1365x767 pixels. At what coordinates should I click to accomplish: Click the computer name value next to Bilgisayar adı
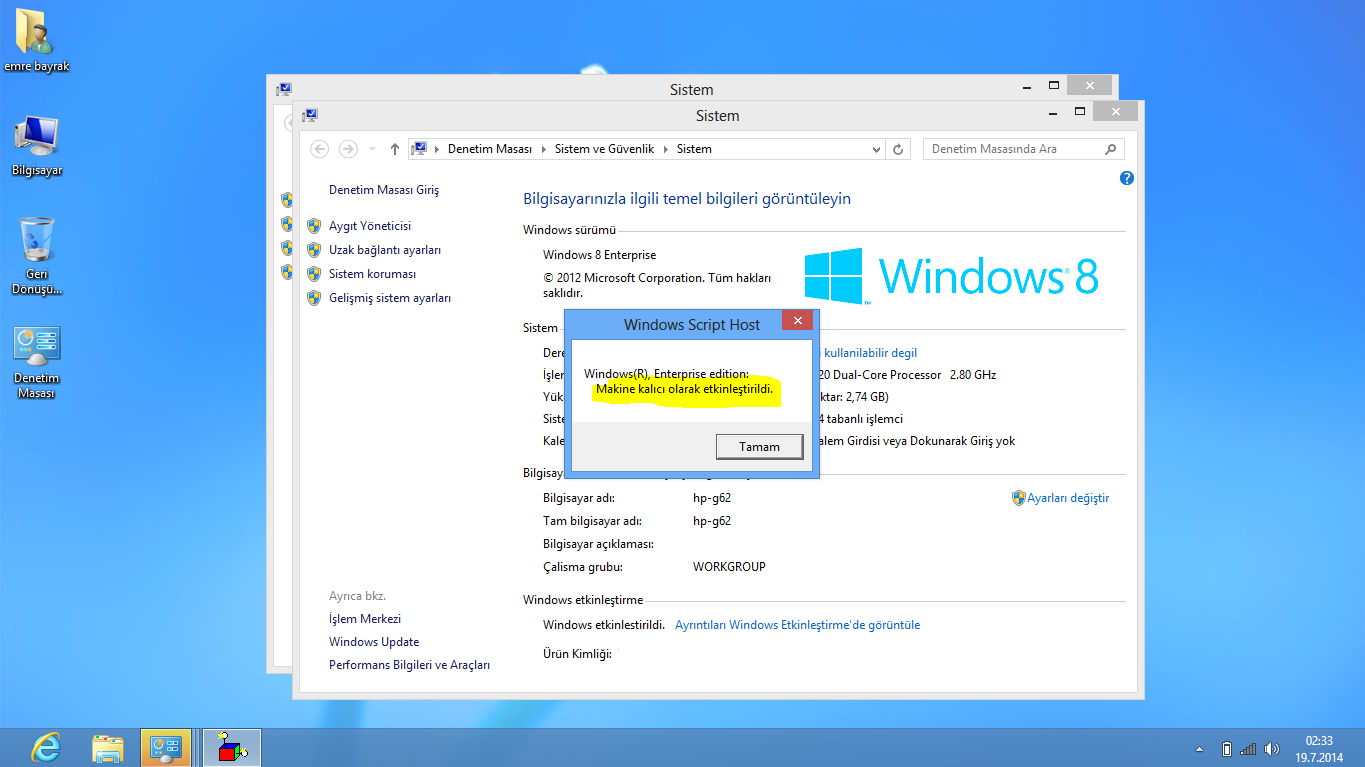tap(712, 498)
